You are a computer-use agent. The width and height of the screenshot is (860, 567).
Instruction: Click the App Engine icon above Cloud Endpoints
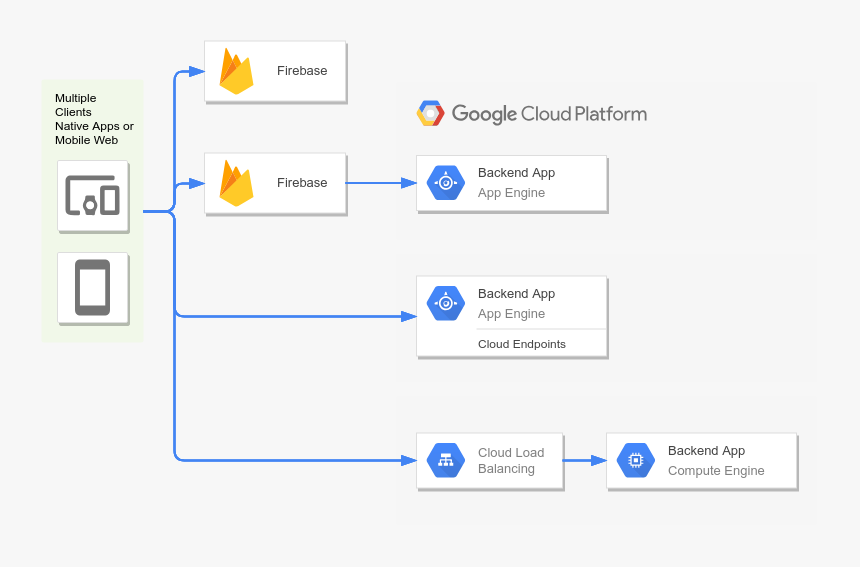coord(446,303)
